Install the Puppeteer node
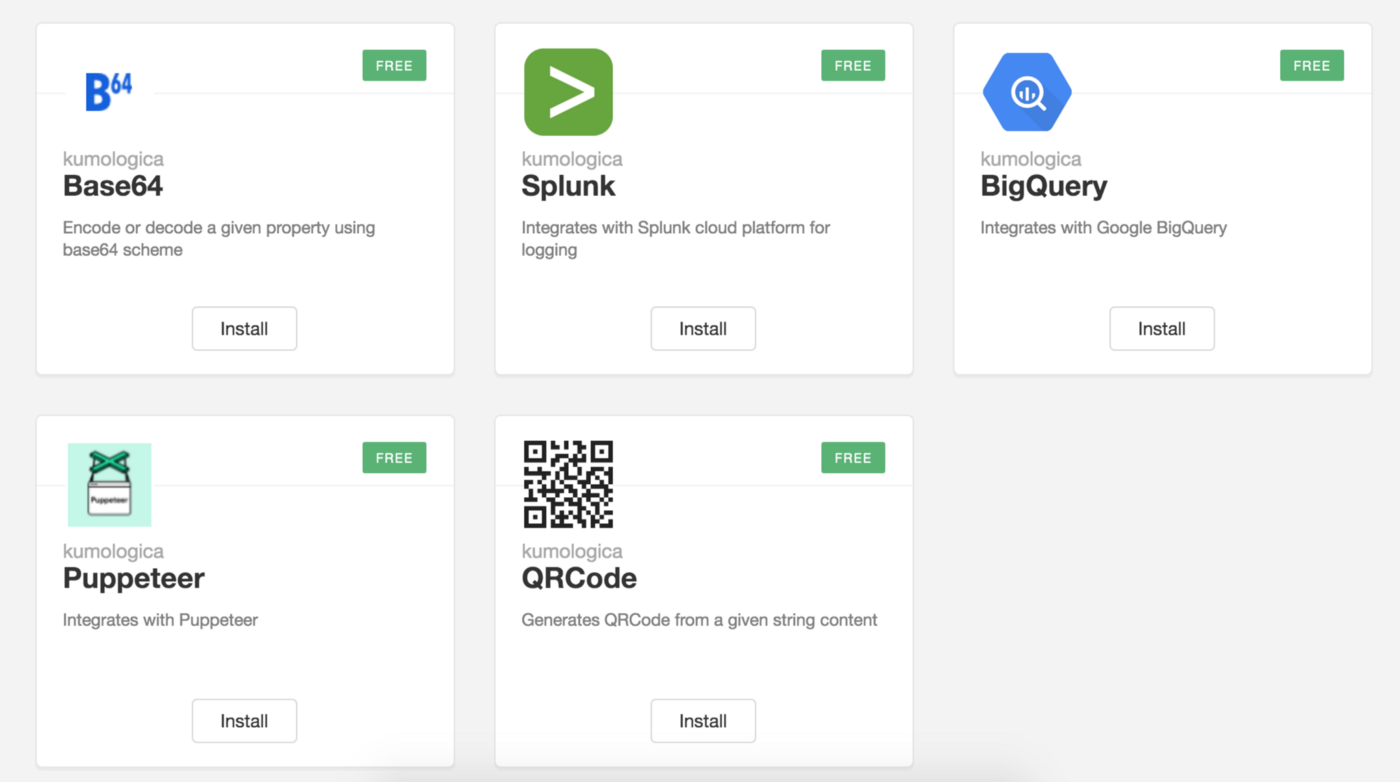The height and width of the screenshot is (782, 1400). (x=244, y=721)
